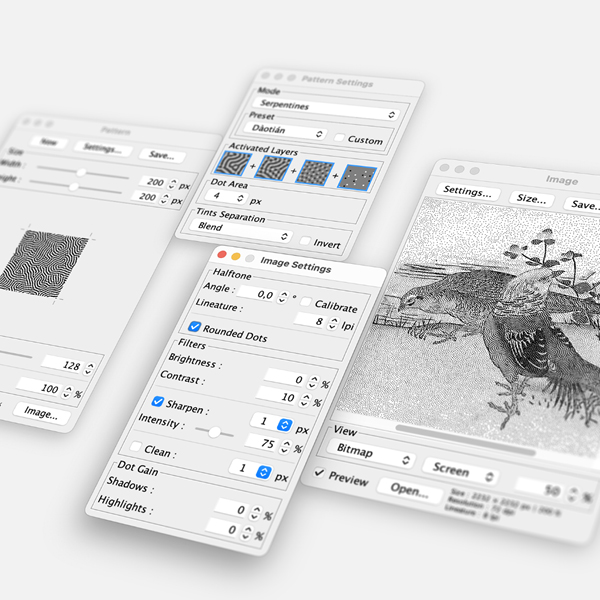Click the stepper beside the 128 value
600x600 pixels.
tap(89, 369)
